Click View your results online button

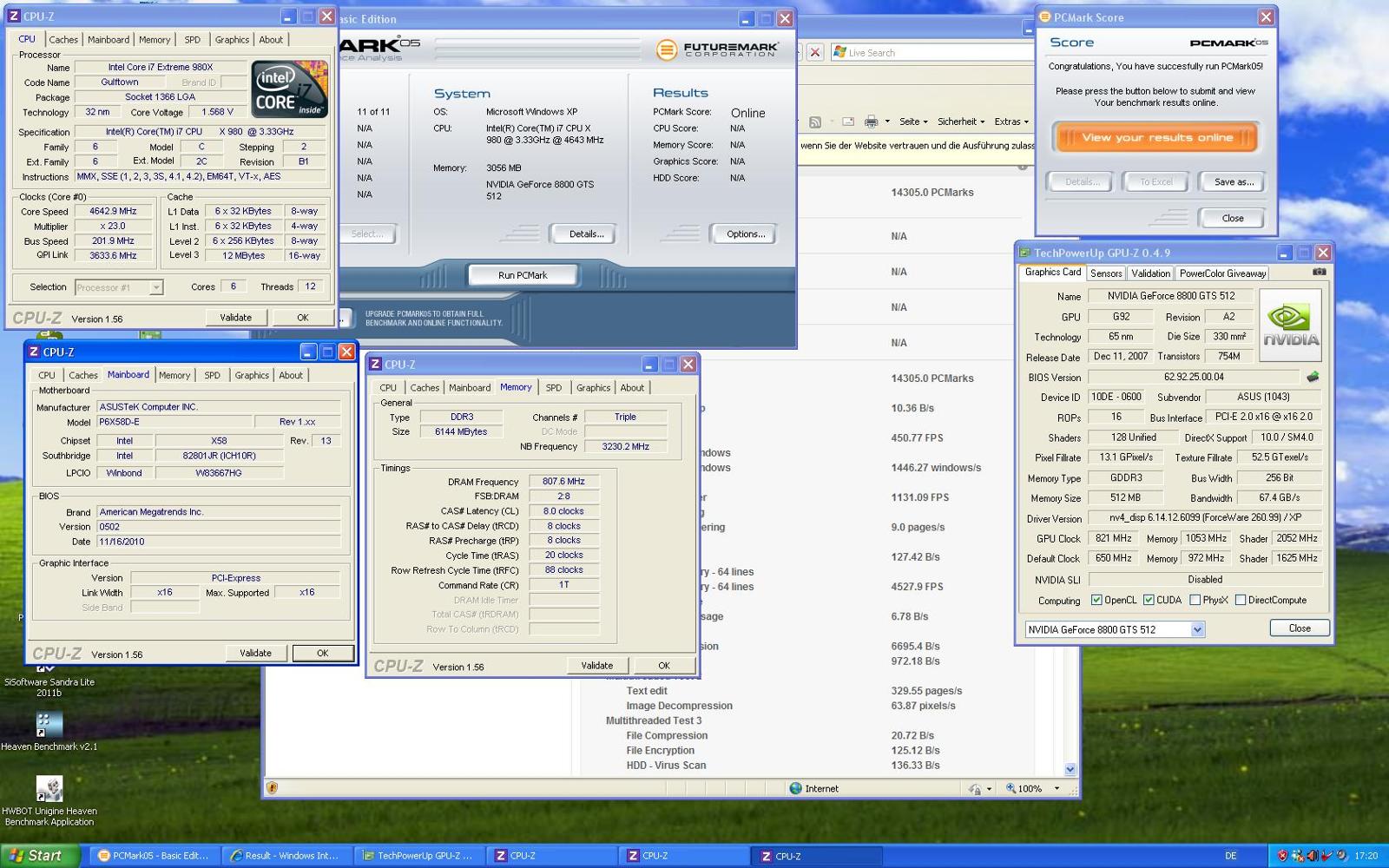(x=1156, y=137)
